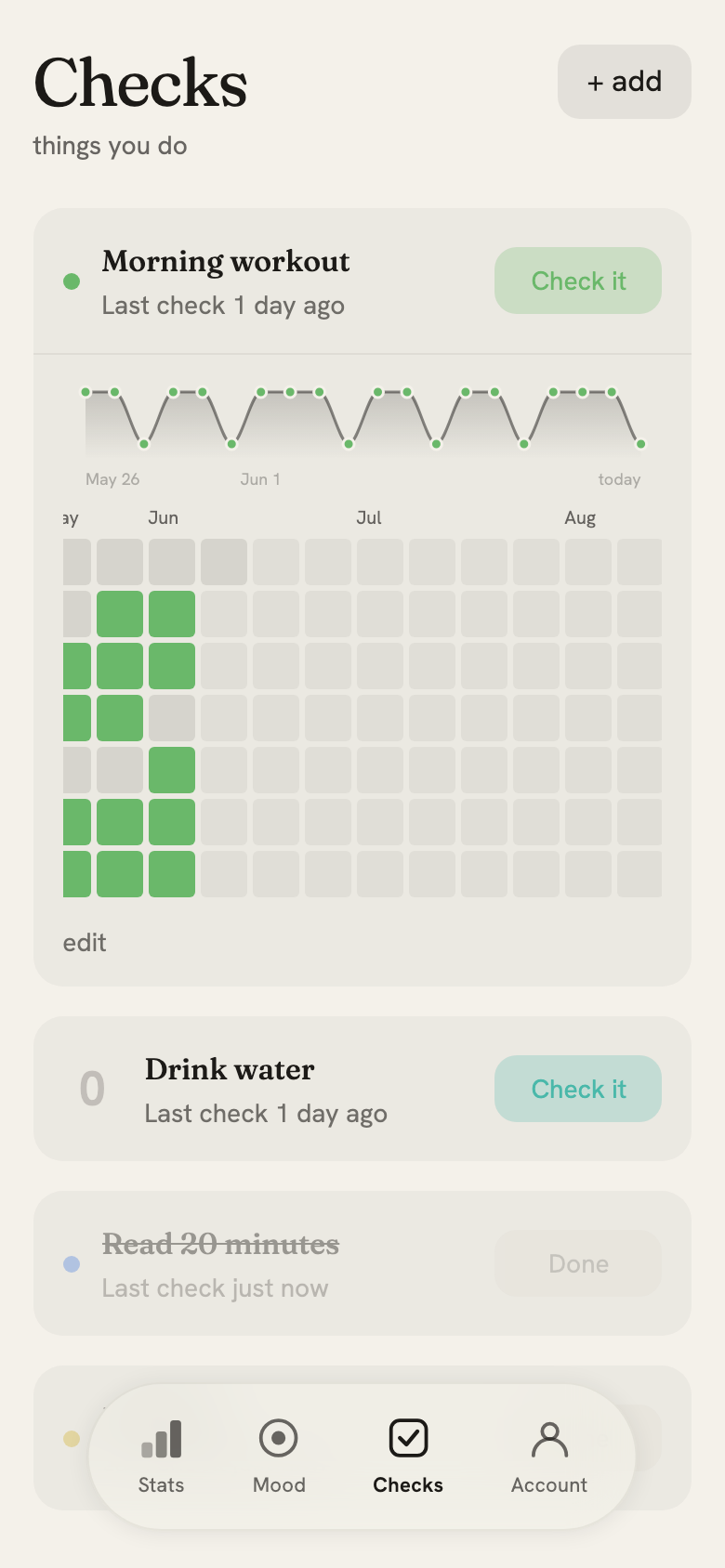Viewport: 725px width, 1568px height.
Task: Switch to the Account tab label
Action: click(x=549, y=1485)
